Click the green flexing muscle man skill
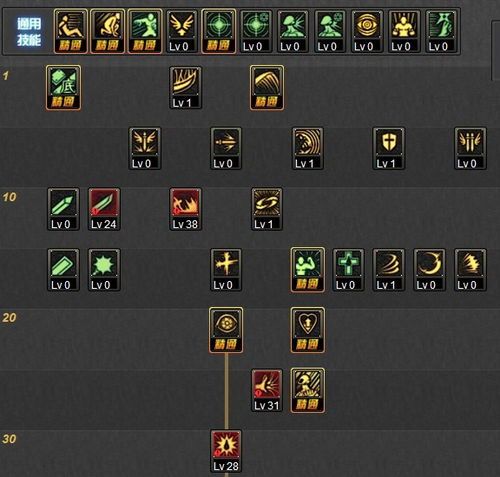 pyautogui.click(x=307, y=270)
